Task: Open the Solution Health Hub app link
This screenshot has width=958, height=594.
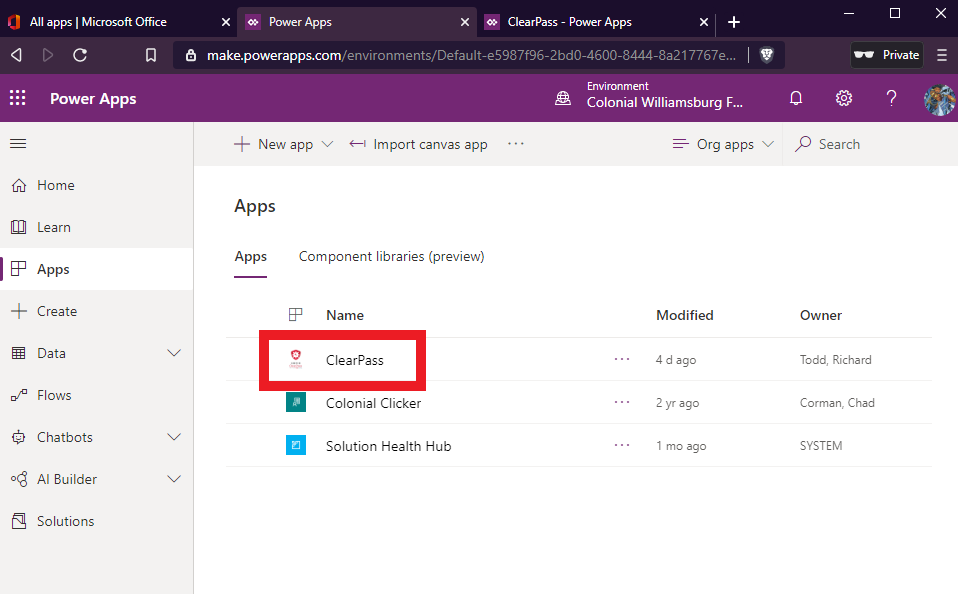Action: [x=389, y=446]
